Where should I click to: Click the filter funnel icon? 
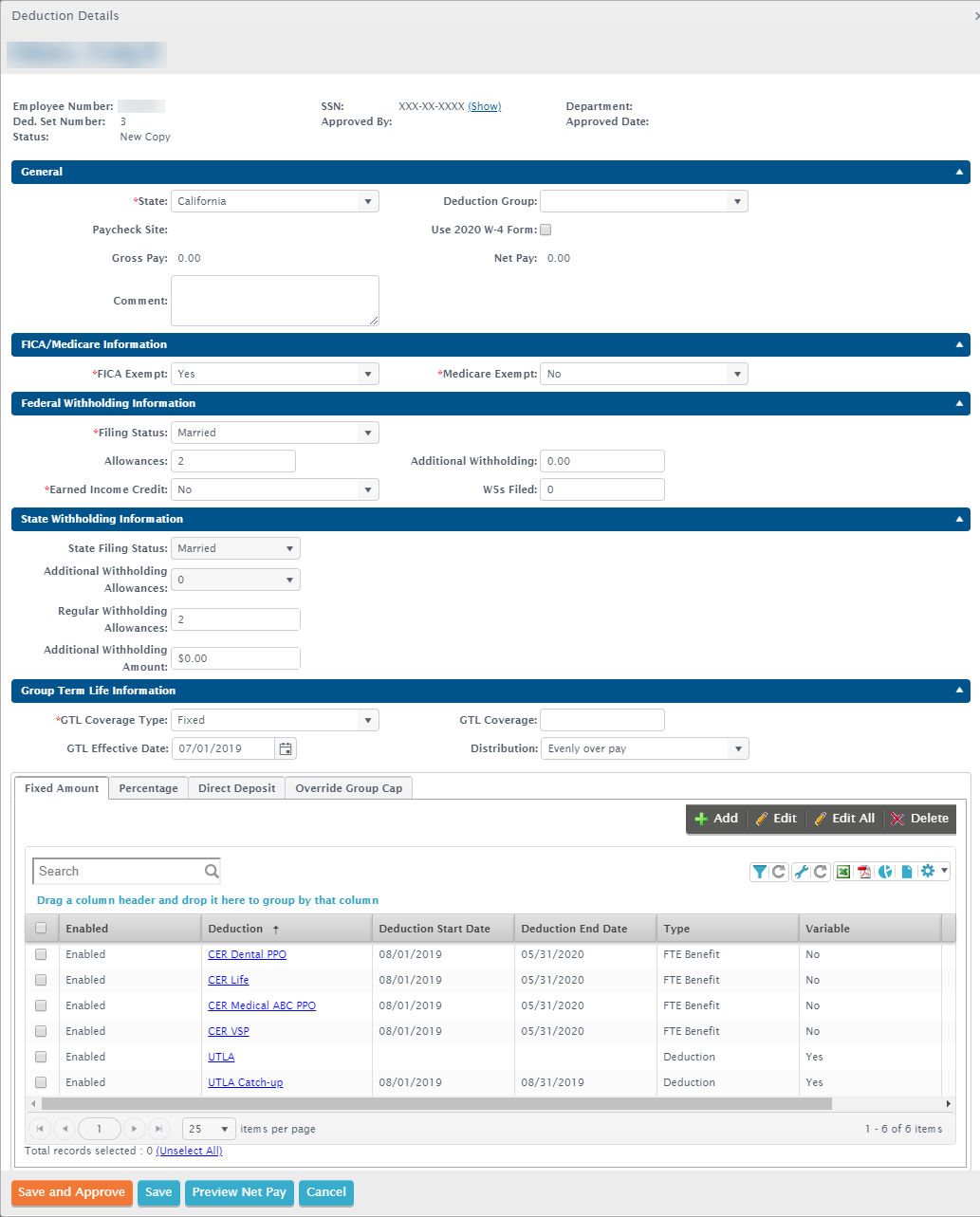coord(760,872)
